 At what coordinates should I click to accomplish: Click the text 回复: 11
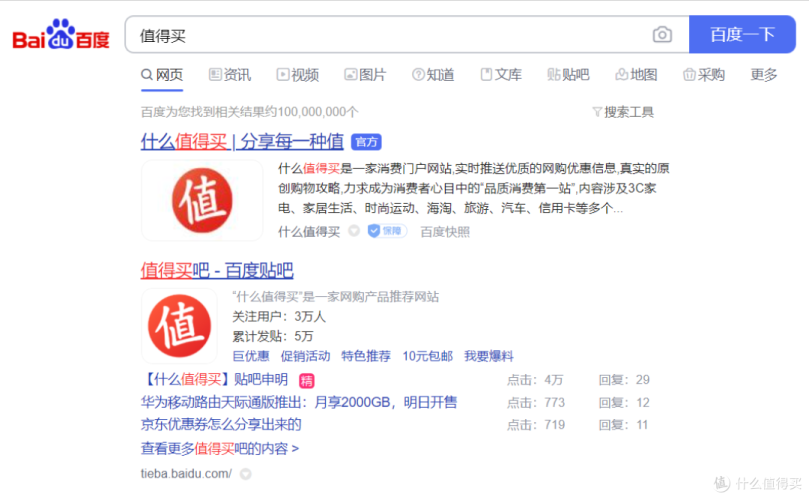coord(623,425)
